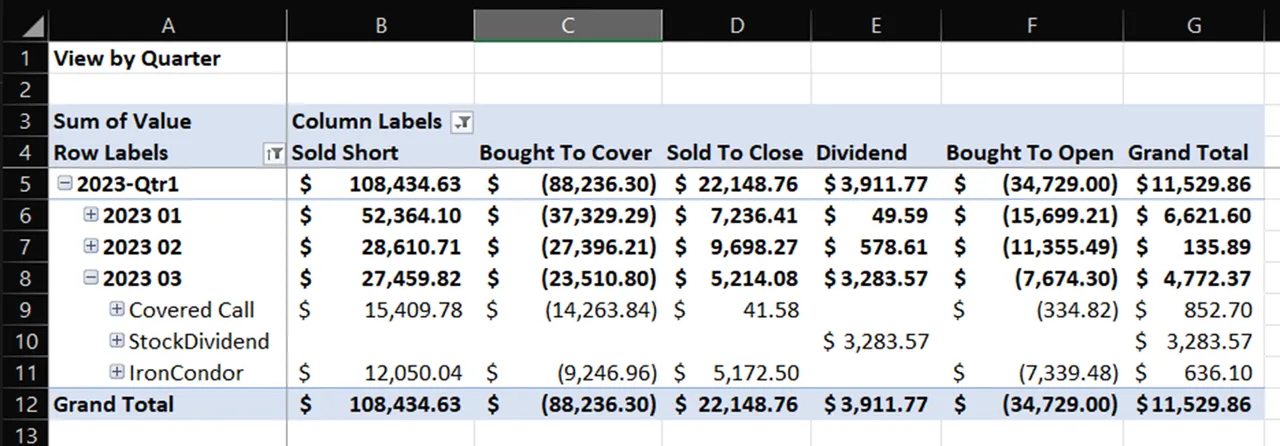
Task: Select the 28,610.71 cell
Action: [x=381, y=247]
